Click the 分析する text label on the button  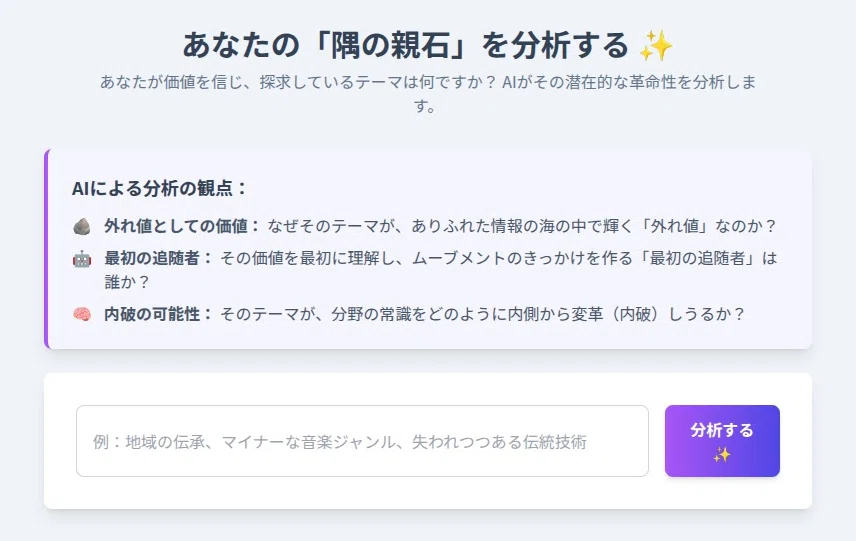click(722, 430)
